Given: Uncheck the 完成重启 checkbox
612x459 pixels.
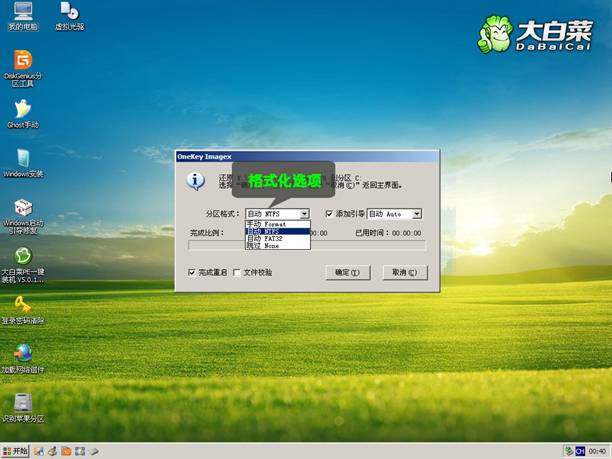Looking at the screenshot, I should tap(192, 272).
